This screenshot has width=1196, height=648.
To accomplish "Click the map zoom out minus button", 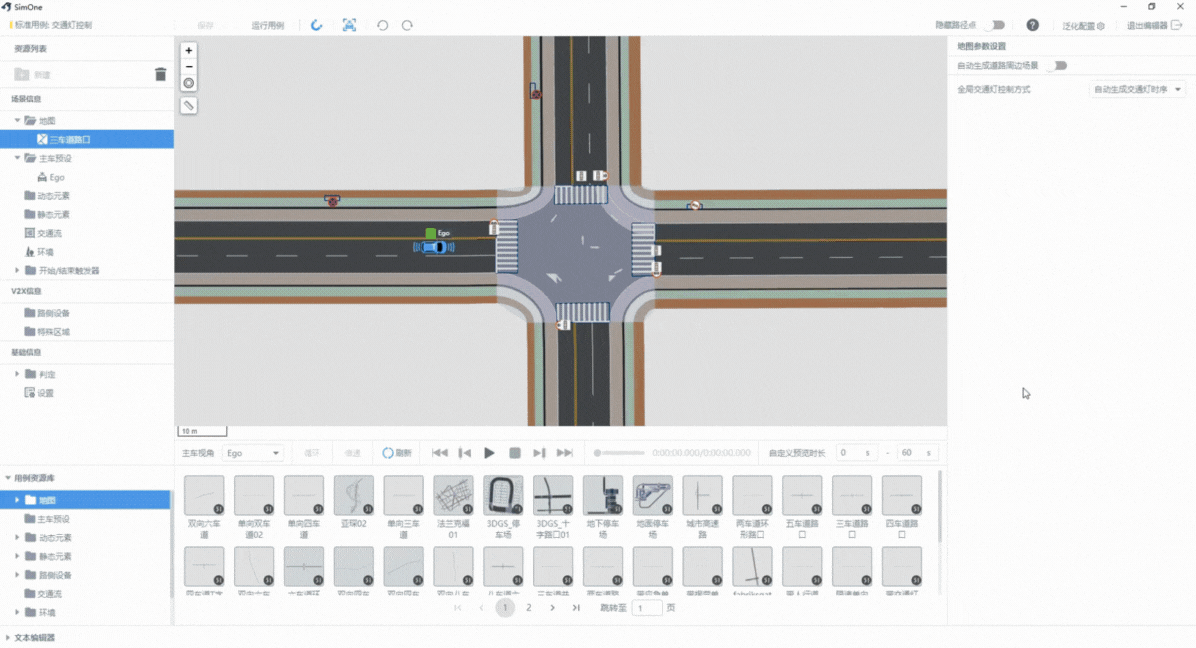I will tap(189, 67).
